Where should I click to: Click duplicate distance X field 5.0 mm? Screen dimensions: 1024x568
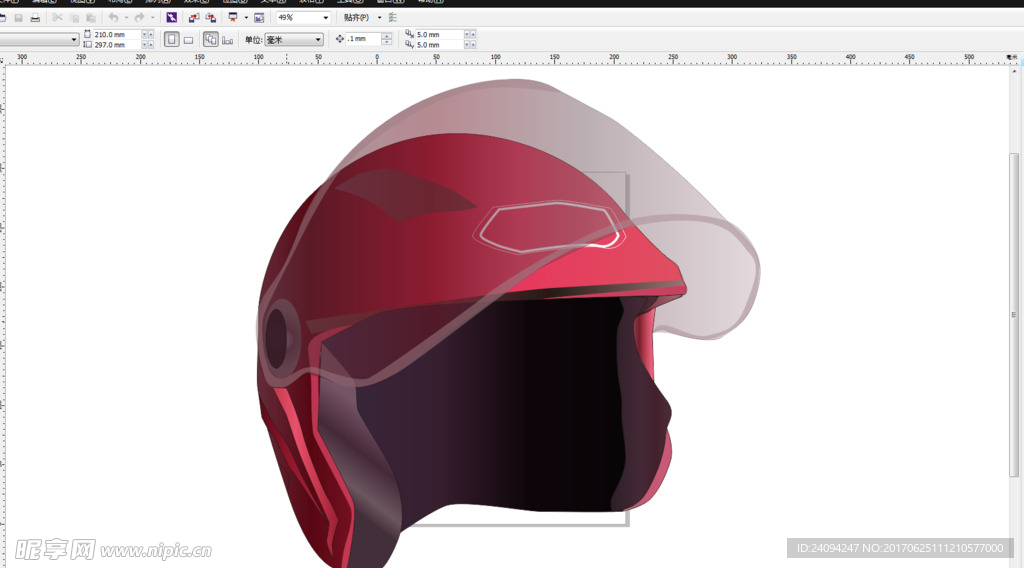[440, 34]
